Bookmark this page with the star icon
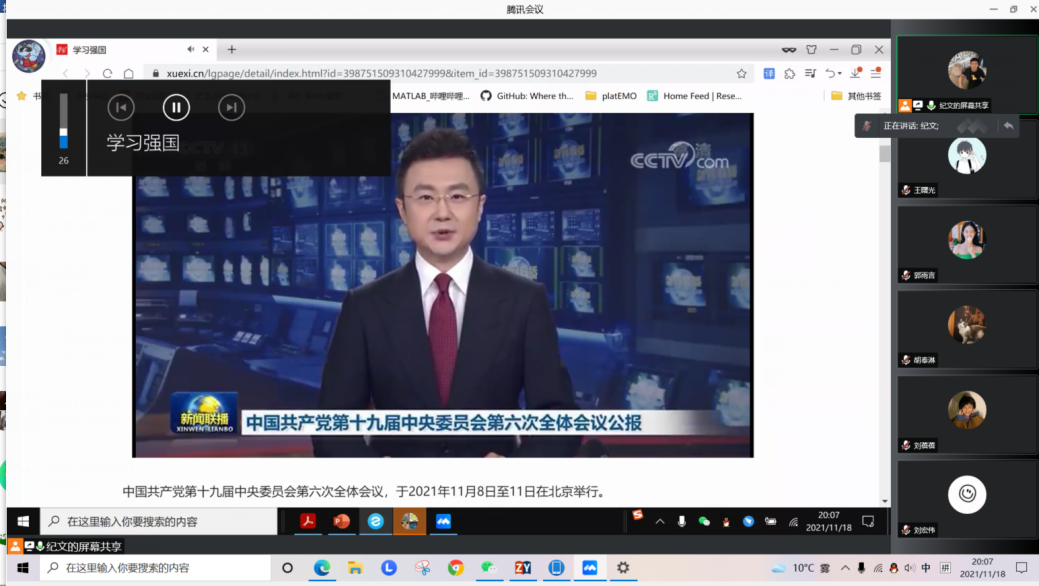 (x=741, y=73)
